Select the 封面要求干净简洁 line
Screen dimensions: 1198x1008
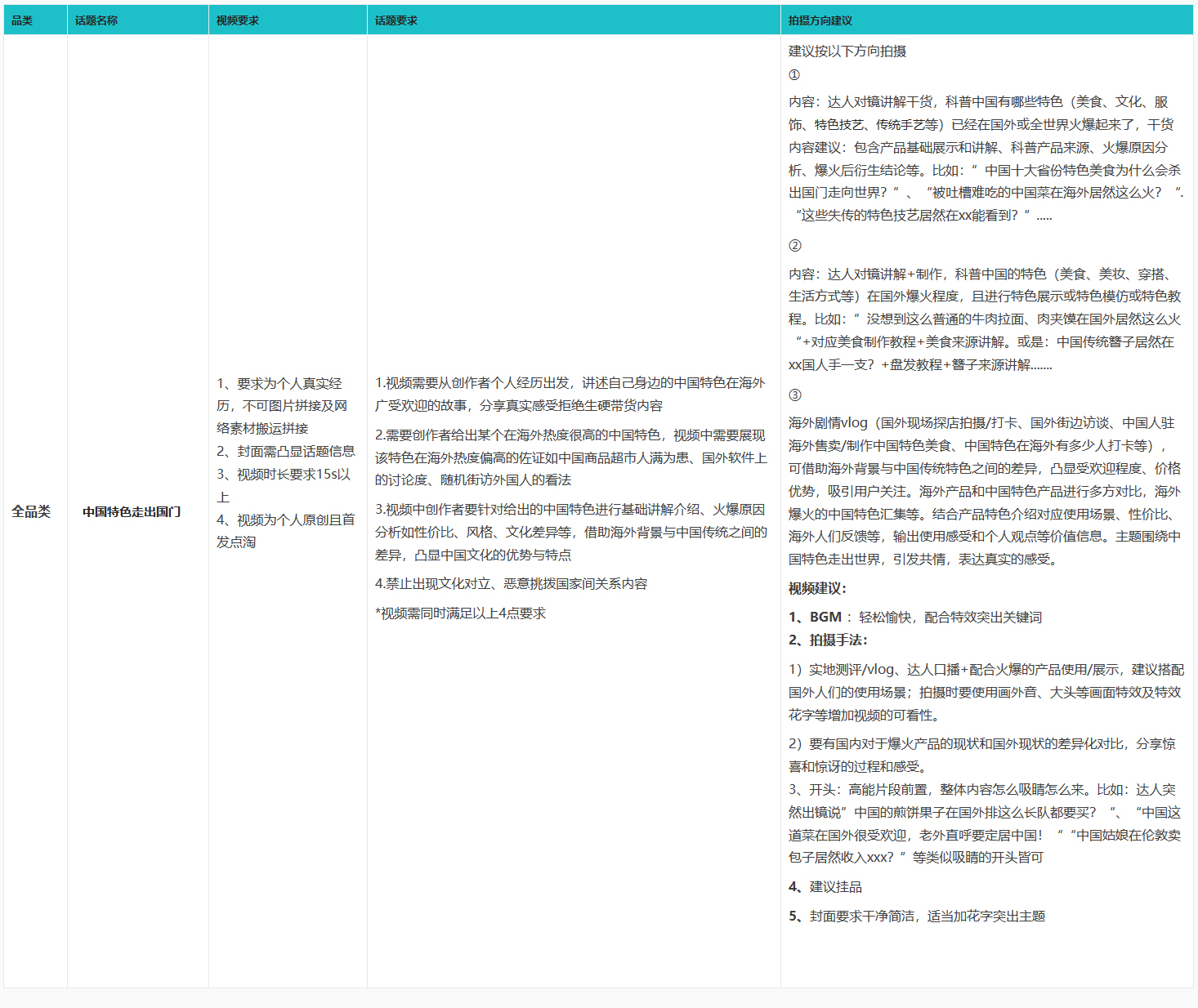[x=917, y=916]
